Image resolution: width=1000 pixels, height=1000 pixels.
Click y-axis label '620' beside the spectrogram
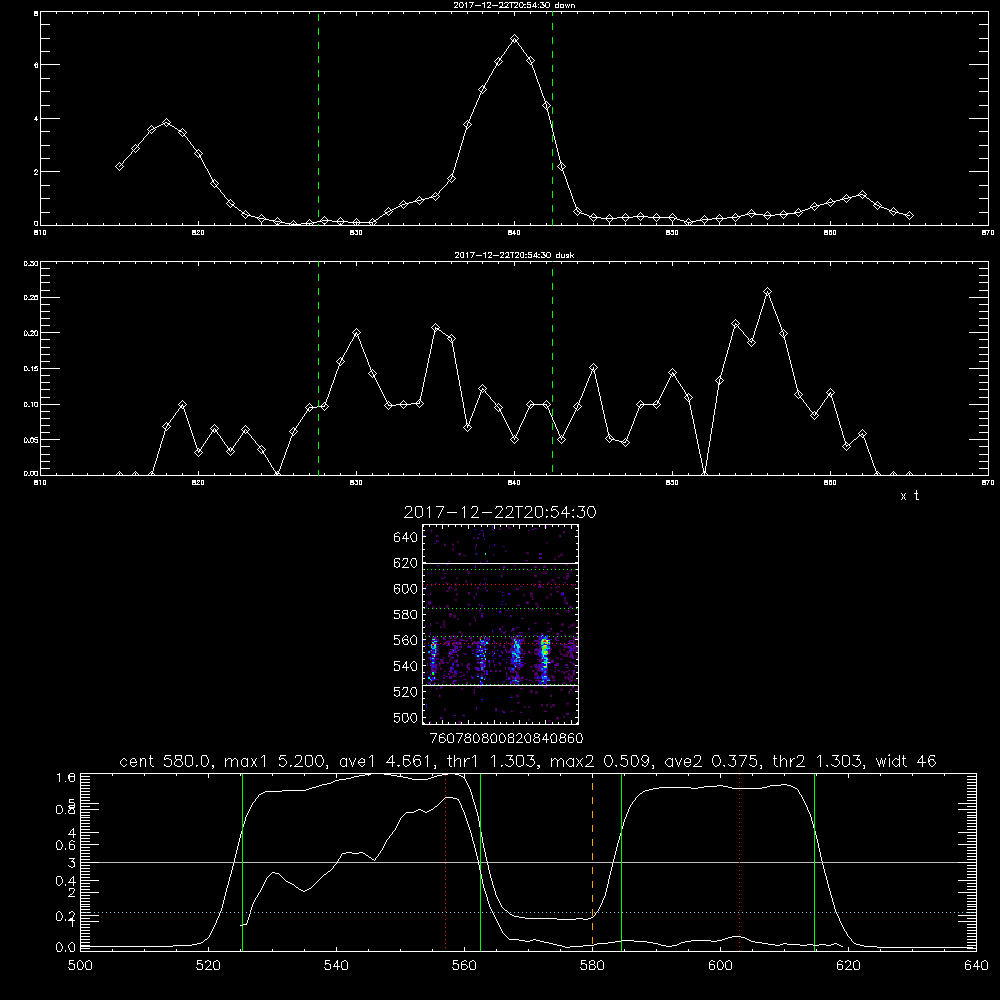pos(406,563)
